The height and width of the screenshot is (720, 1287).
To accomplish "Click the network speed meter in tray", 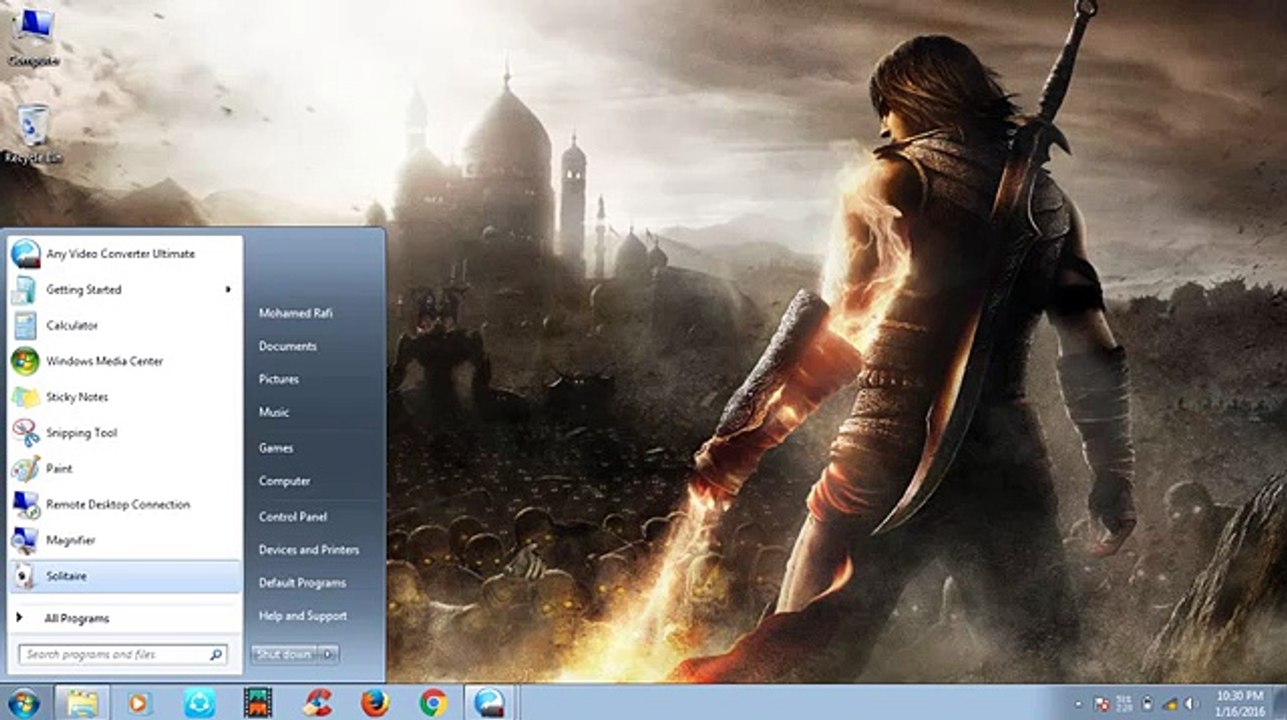I will point(1124,704).
